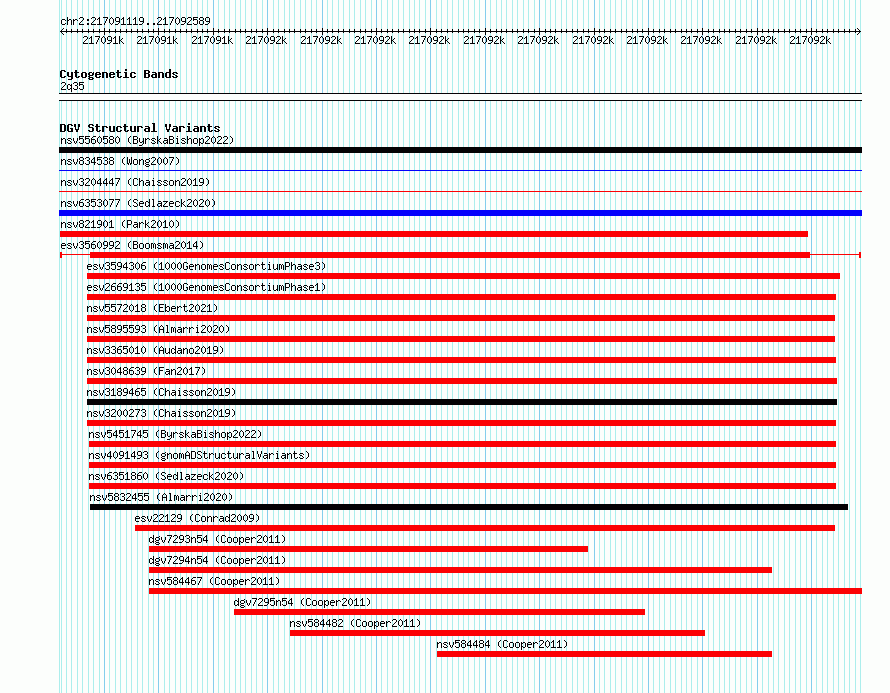890x693 pixels.
Task: Open the dgv7295n54 (Cooper2011) label
Action: [x=303, y=602]
